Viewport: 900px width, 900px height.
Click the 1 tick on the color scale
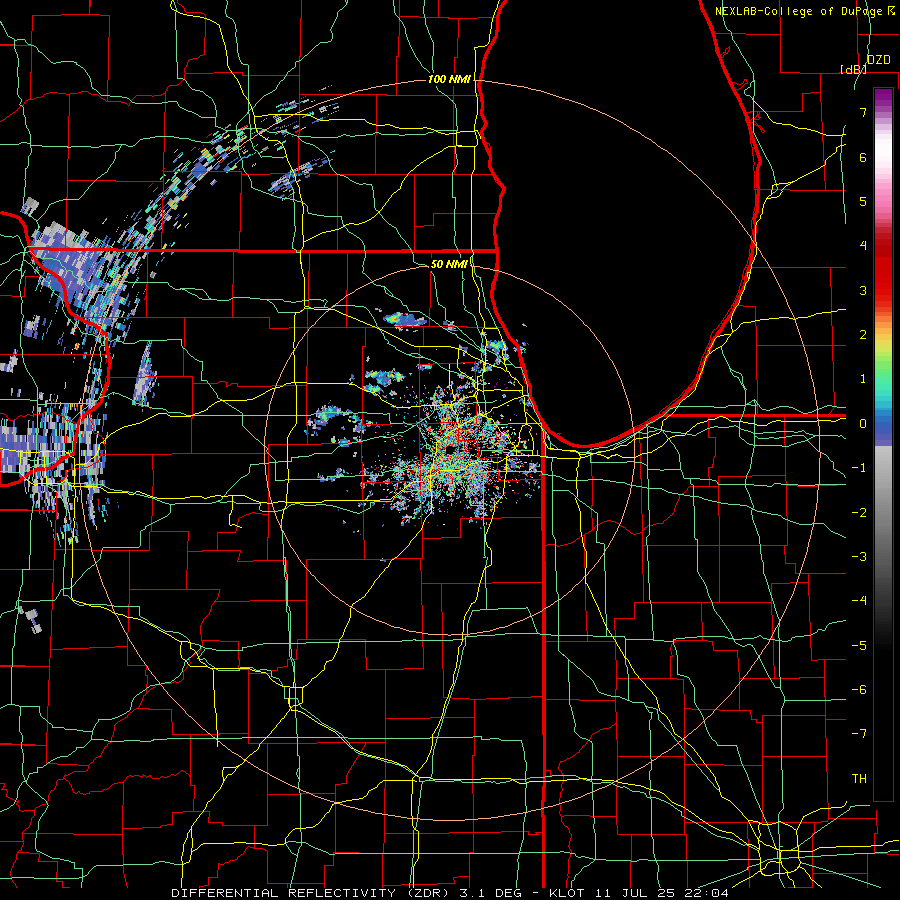click(x=863, y=379)
